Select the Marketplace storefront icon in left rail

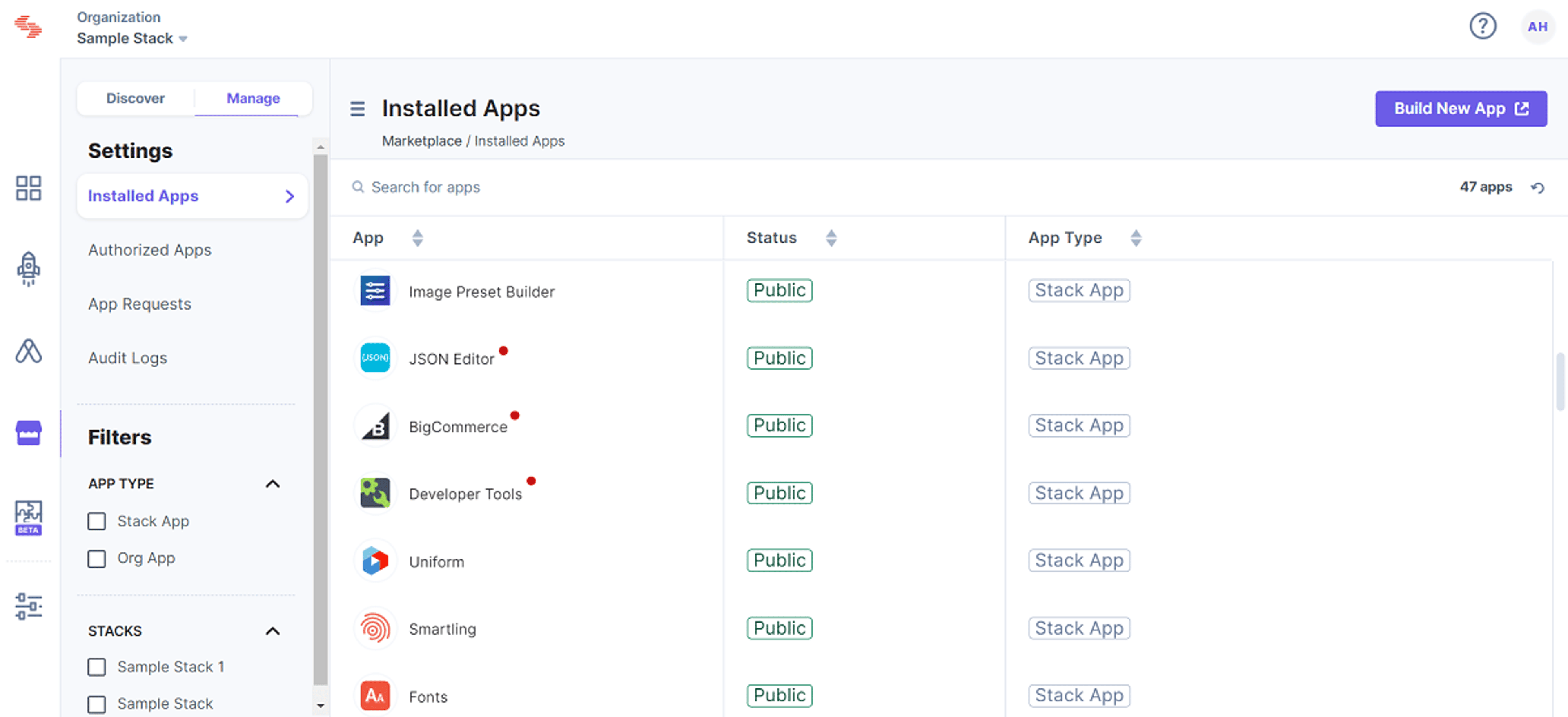(x=28, y=433)
